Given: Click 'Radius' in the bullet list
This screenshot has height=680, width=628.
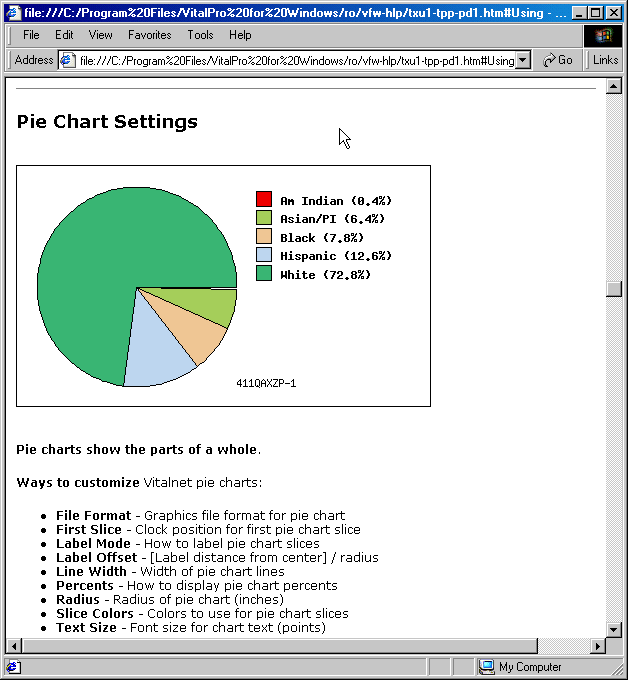Looking at the screenshot, I should [78, 599].
